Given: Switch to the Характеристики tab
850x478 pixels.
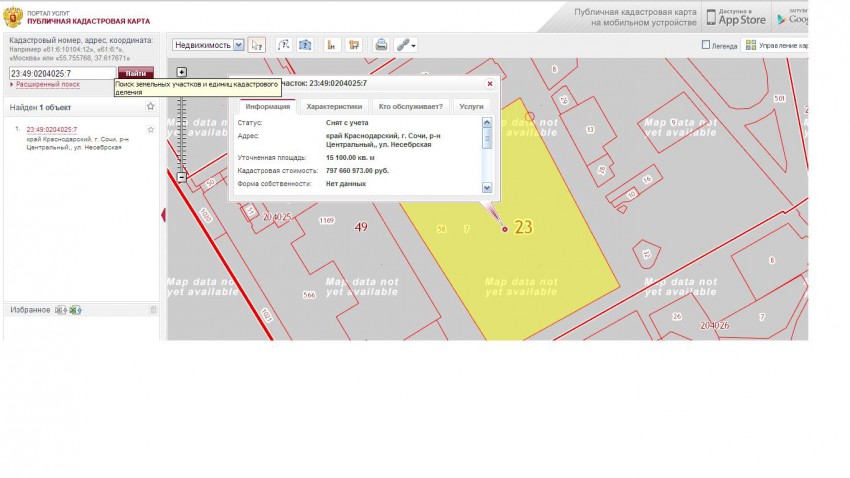Looking at the screenshot, I should [x=334, y=106].
